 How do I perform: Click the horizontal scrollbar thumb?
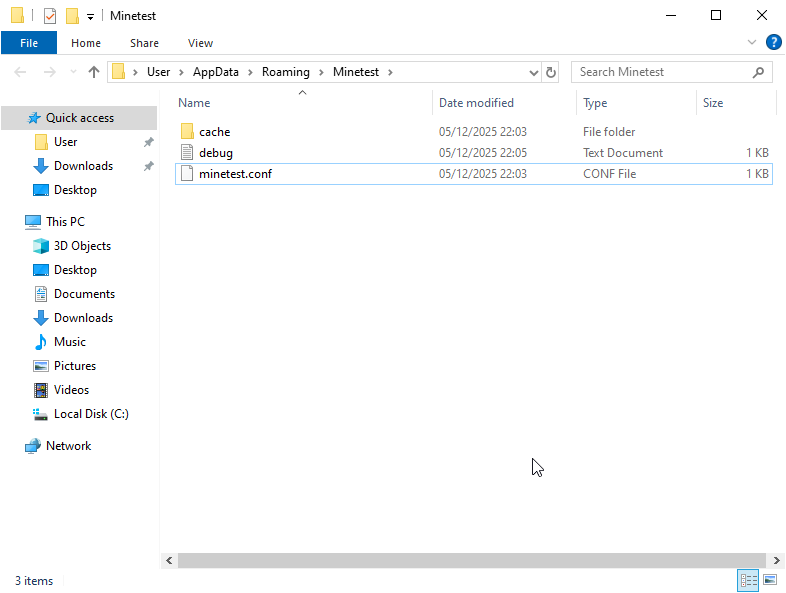click(472, 560)
